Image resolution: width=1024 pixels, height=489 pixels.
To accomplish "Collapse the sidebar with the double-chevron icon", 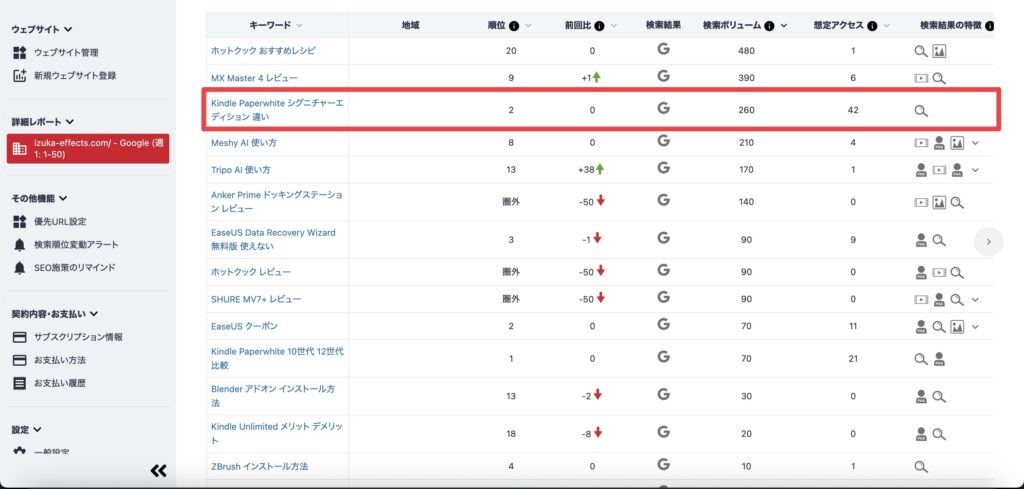I will click(158, 471).
